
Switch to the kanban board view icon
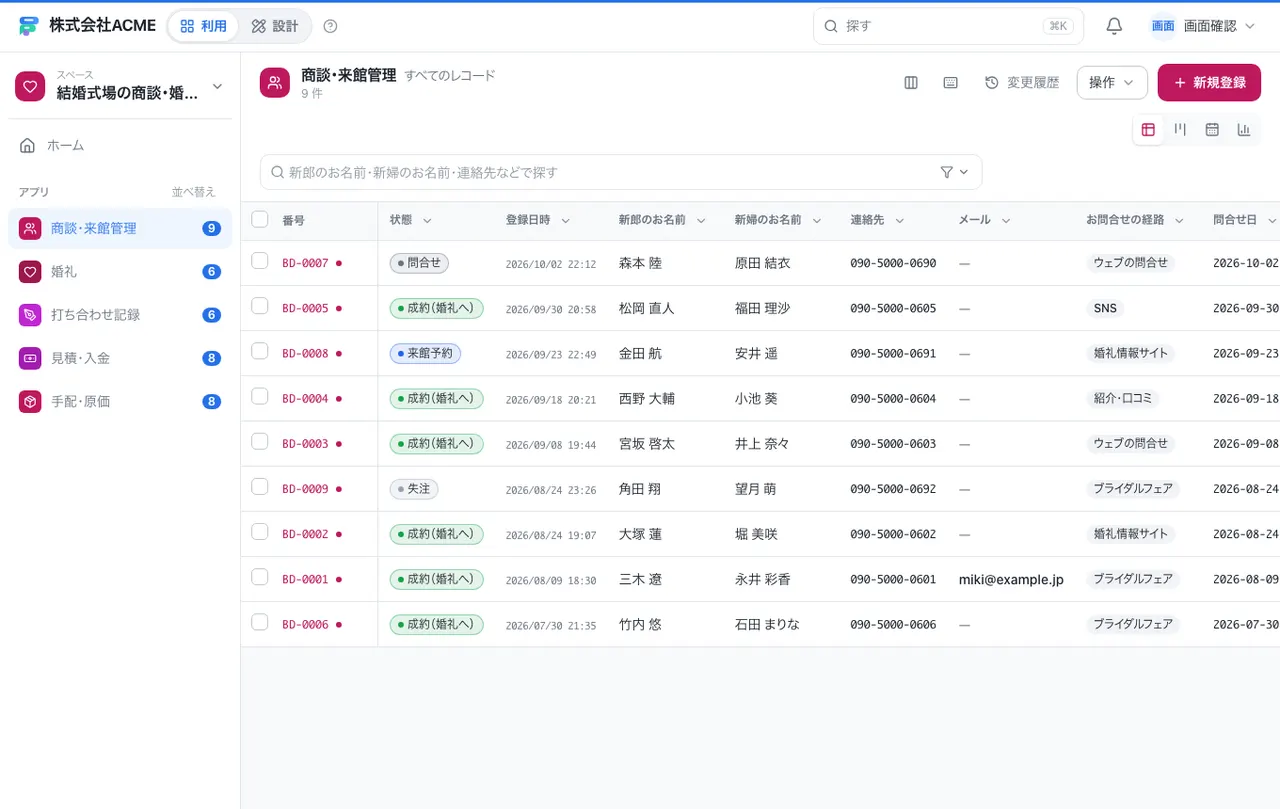click(1180, 130)
